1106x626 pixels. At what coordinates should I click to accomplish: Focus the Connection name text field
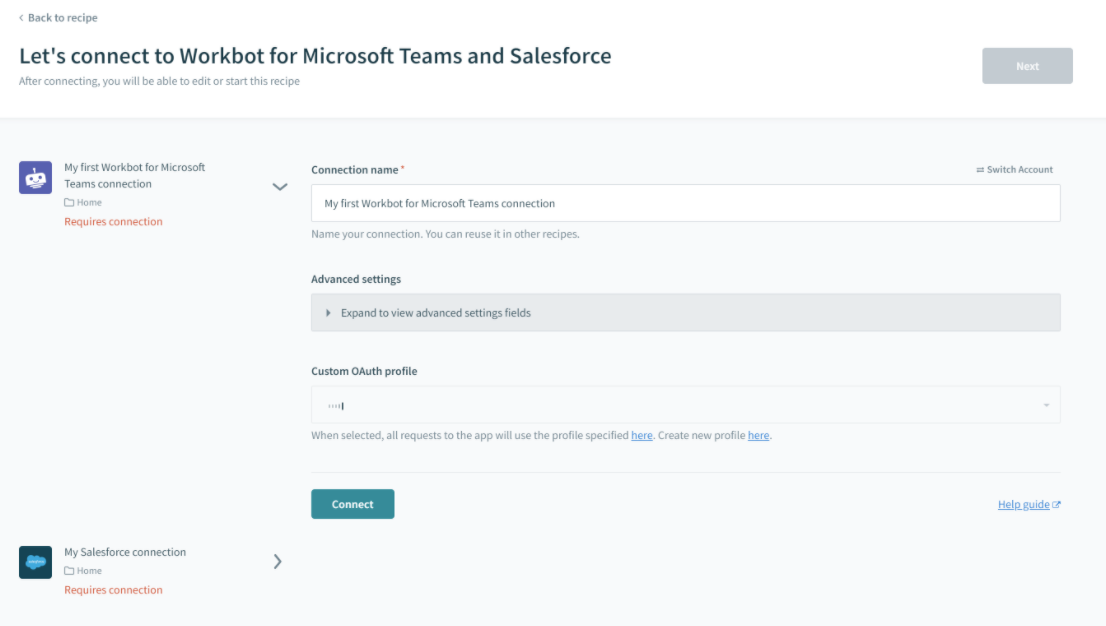click(685, 203)
